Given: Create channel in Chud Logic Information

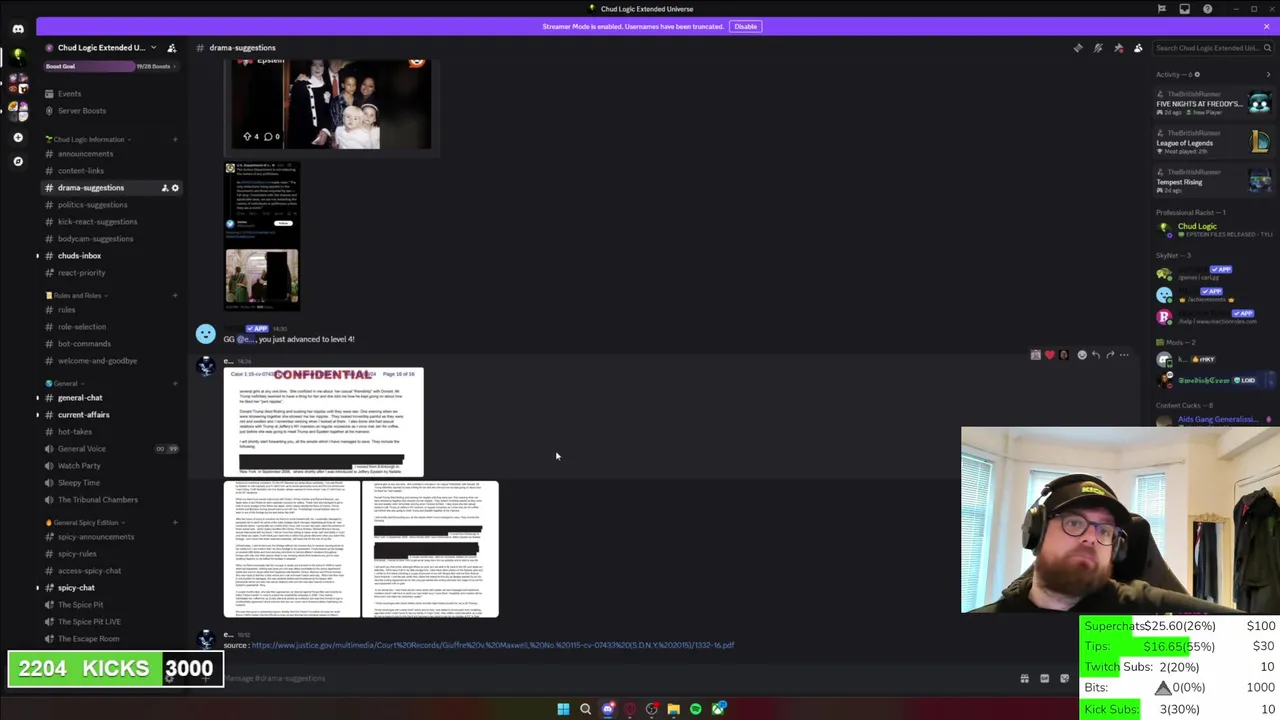Looking at the screenshot, I should (x=175, y=140).
